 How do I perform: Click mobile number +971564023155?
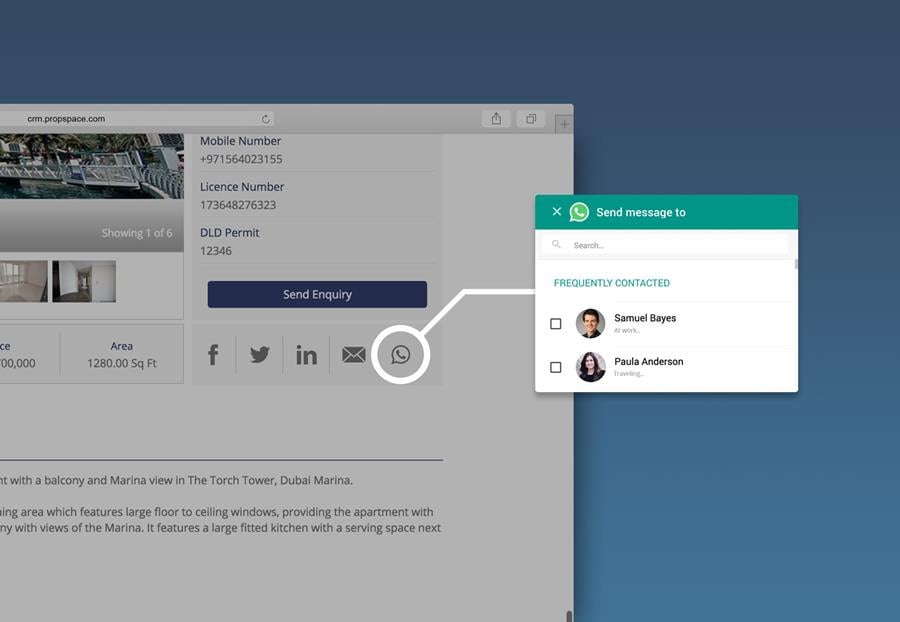pos(241,159)
